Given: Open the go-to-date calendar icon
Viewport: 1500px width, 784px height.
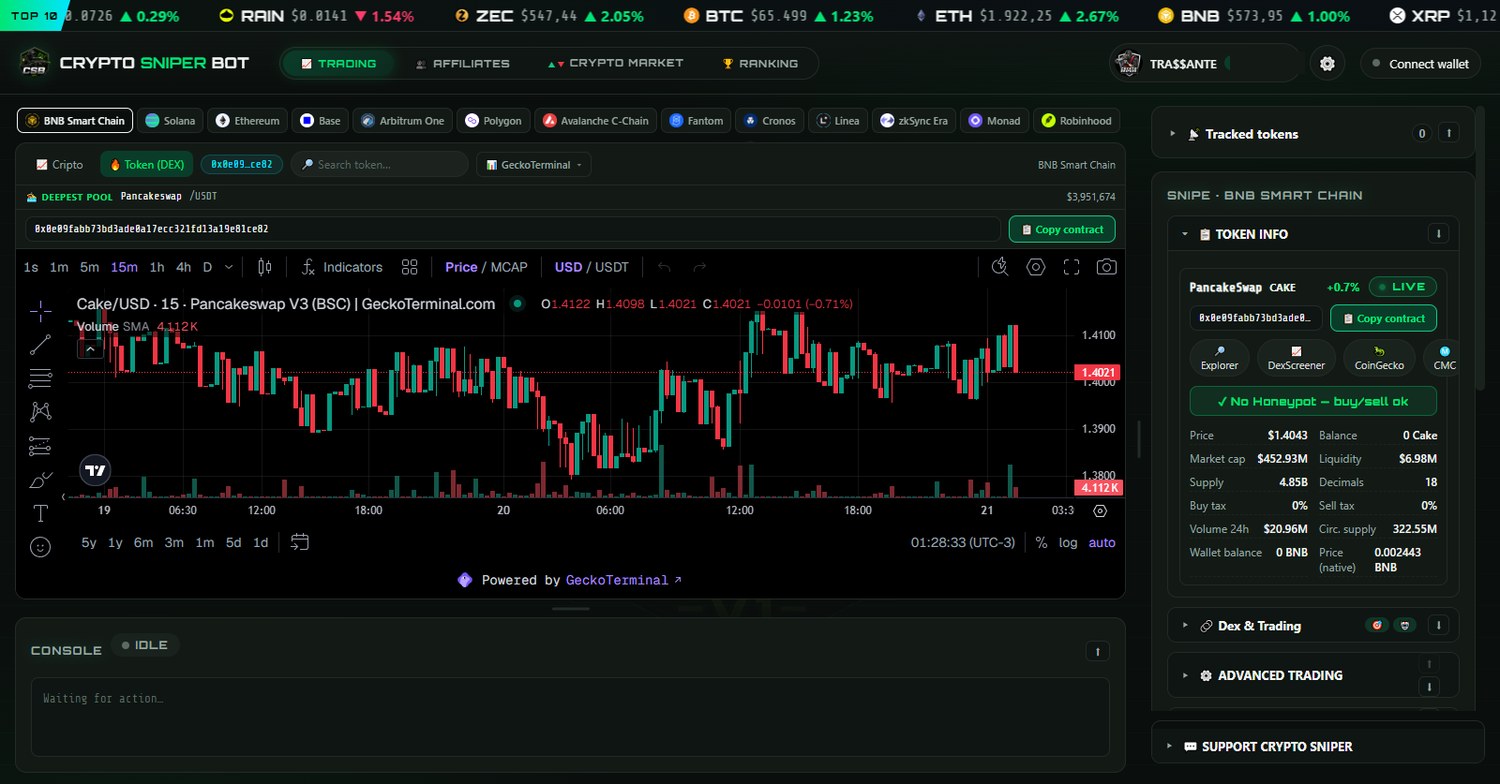Looking at the screenshot, I should 300,542.
